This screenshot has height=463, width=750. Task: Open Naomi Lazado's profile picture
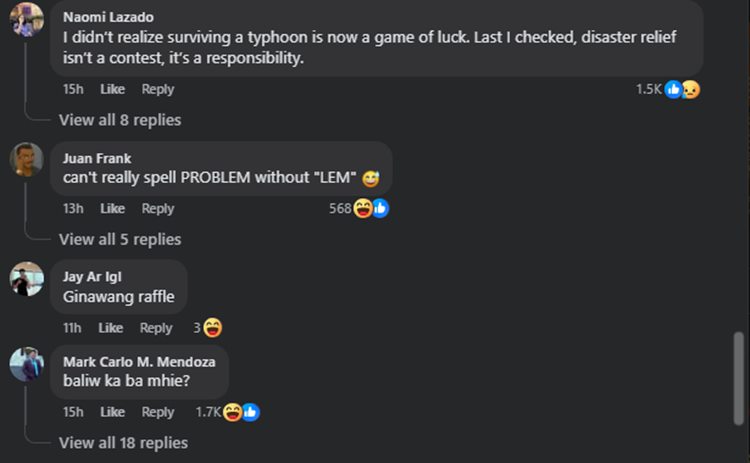27,20
